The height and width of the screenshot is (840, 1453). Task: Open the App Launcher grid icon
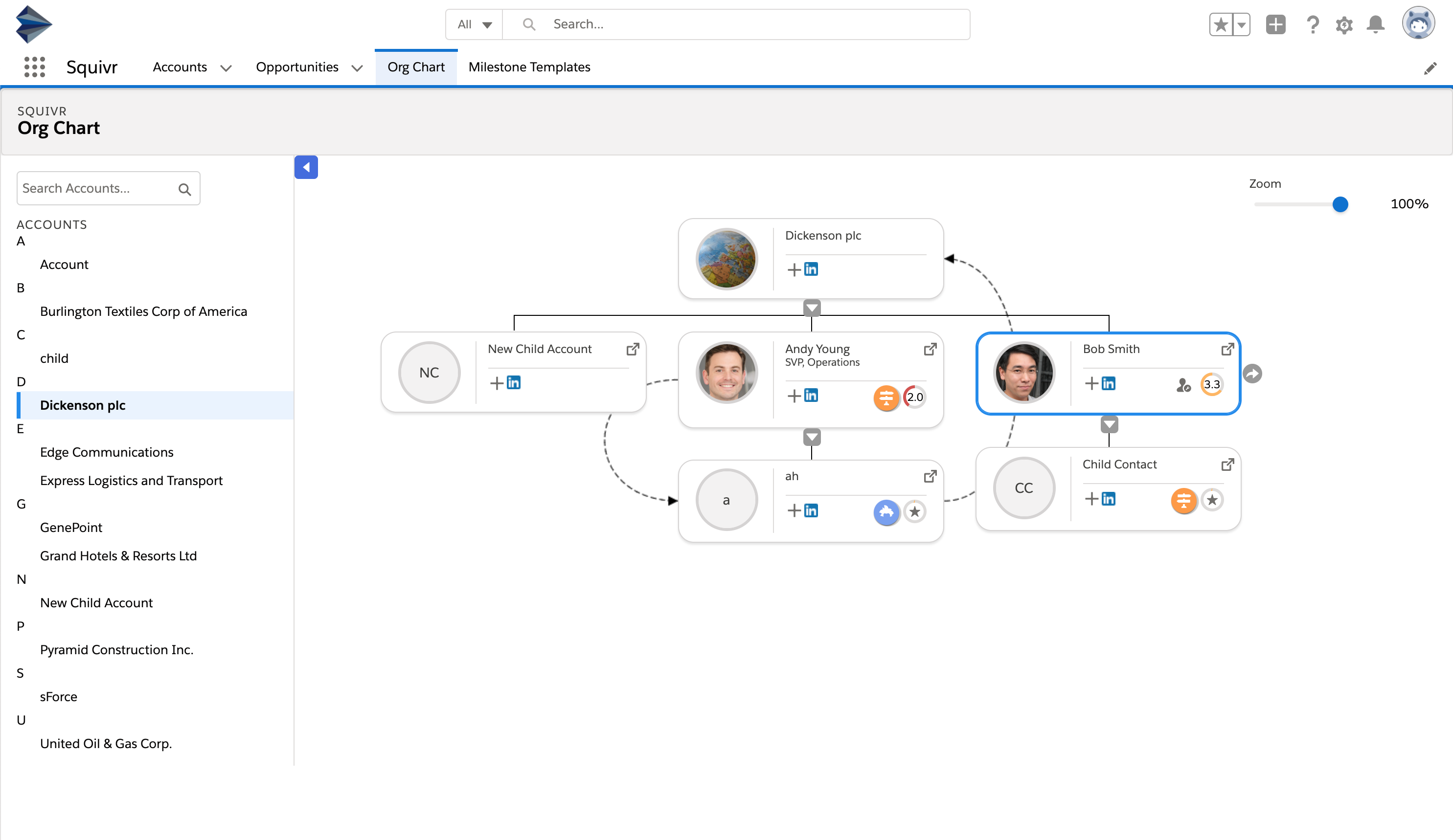coord(35,67)
